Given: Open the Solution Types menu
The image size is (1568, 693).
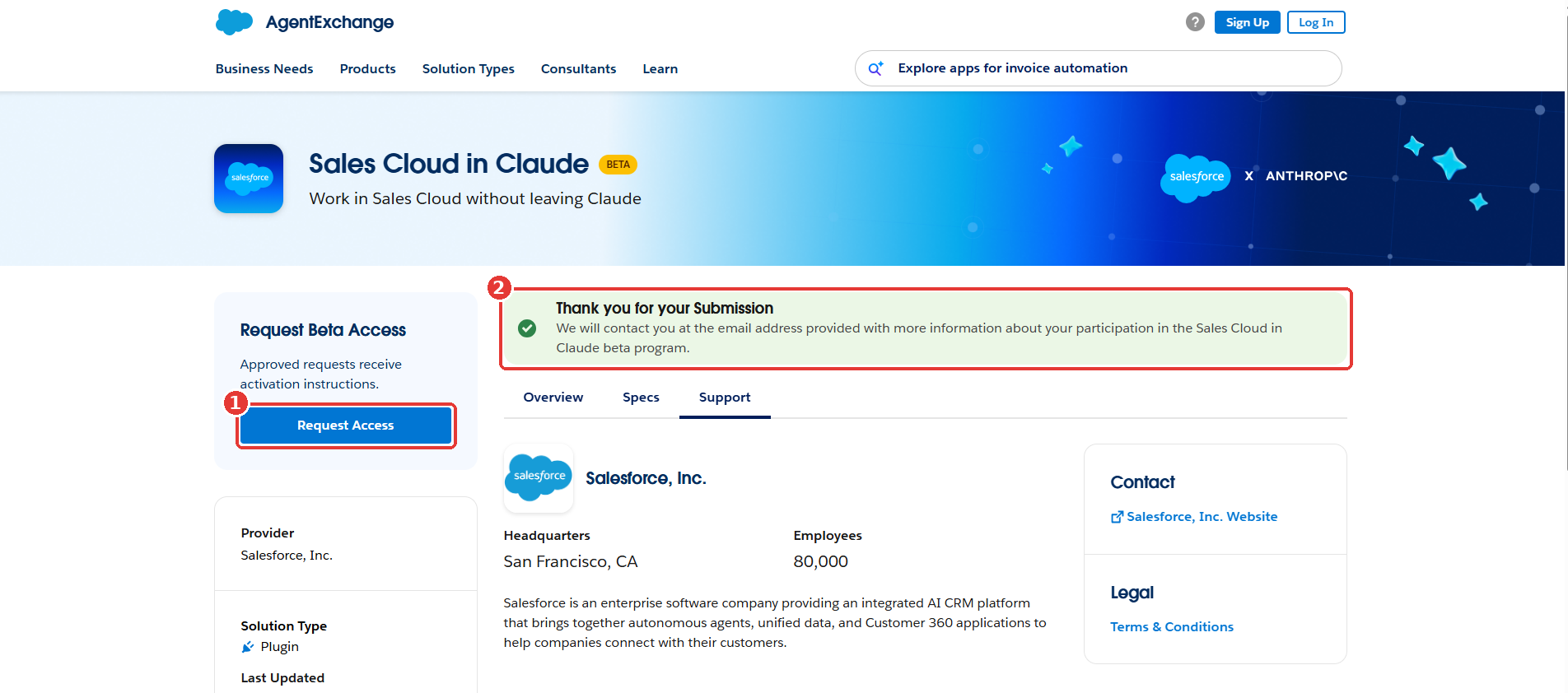Looking at the screenshot, I should tap(469, 69).
